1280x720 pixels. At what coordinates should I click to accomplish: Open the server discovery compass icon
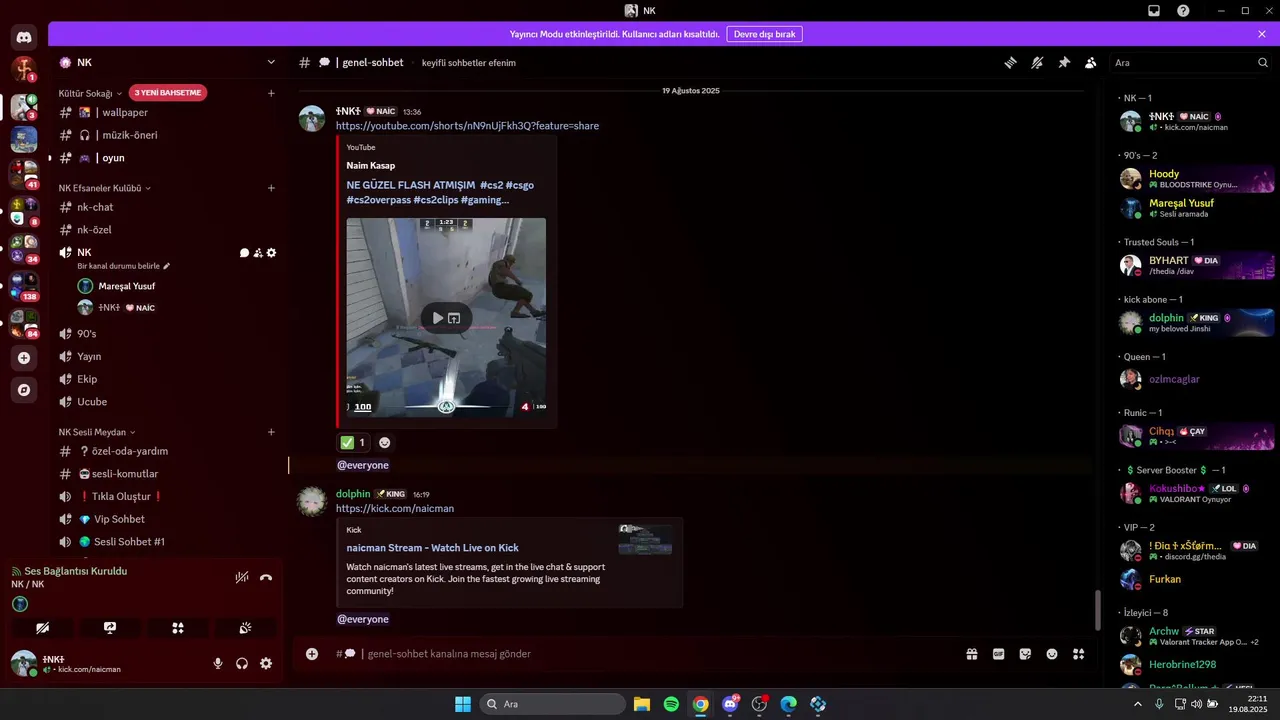point(24,389)
